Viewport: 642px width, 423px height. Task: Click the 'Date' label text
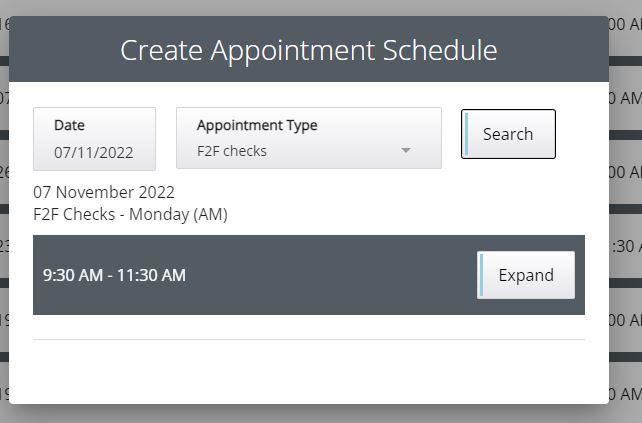point(69,125)
